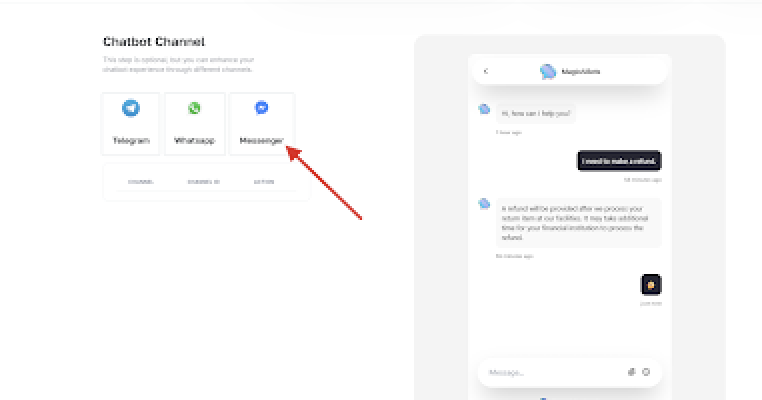Click the chatbot name in chat header
The width and height of the screenshot is (762, 400).
click(581, 71)
